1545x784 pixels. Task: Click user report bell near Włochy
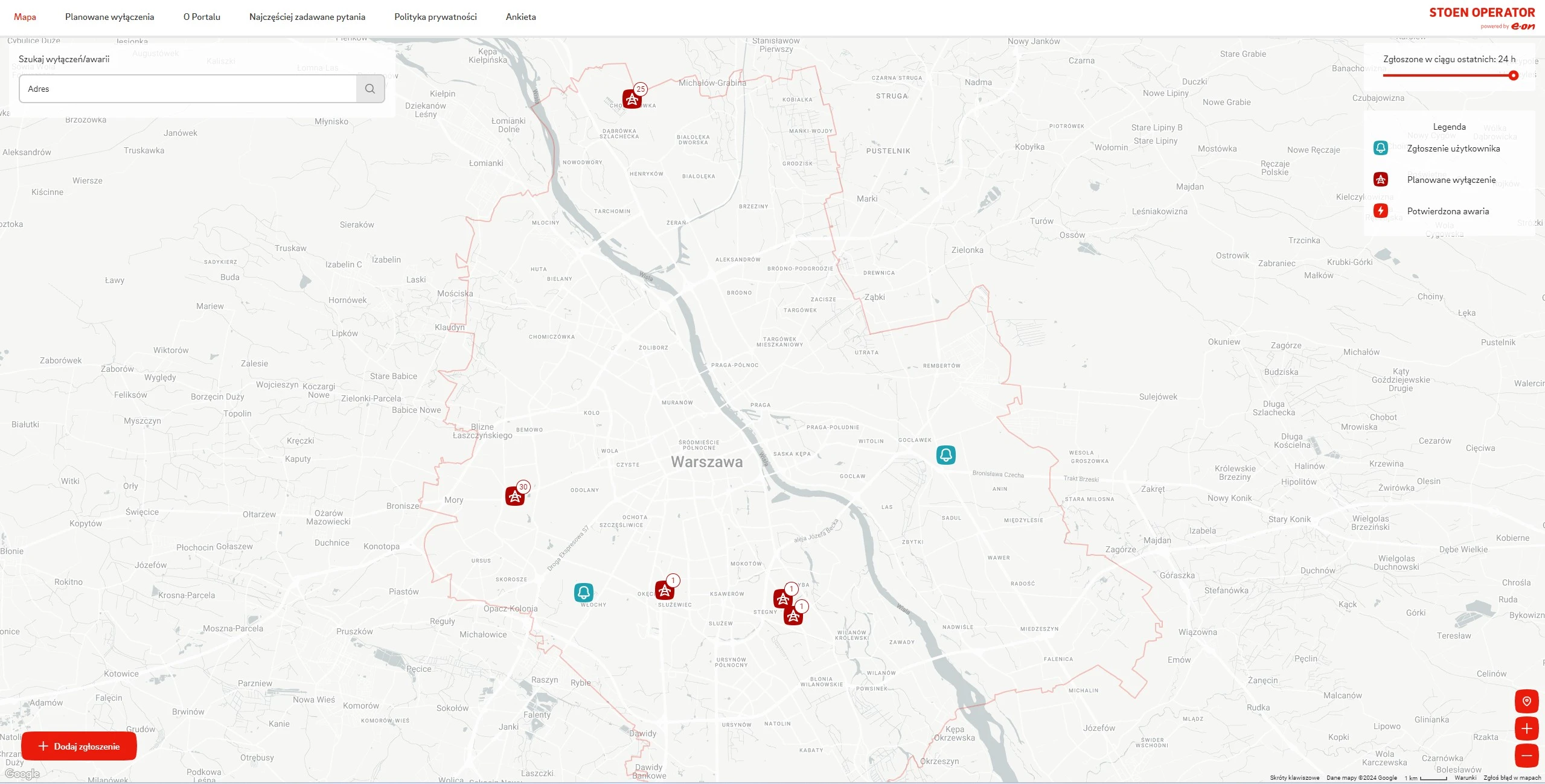(583, 593)
